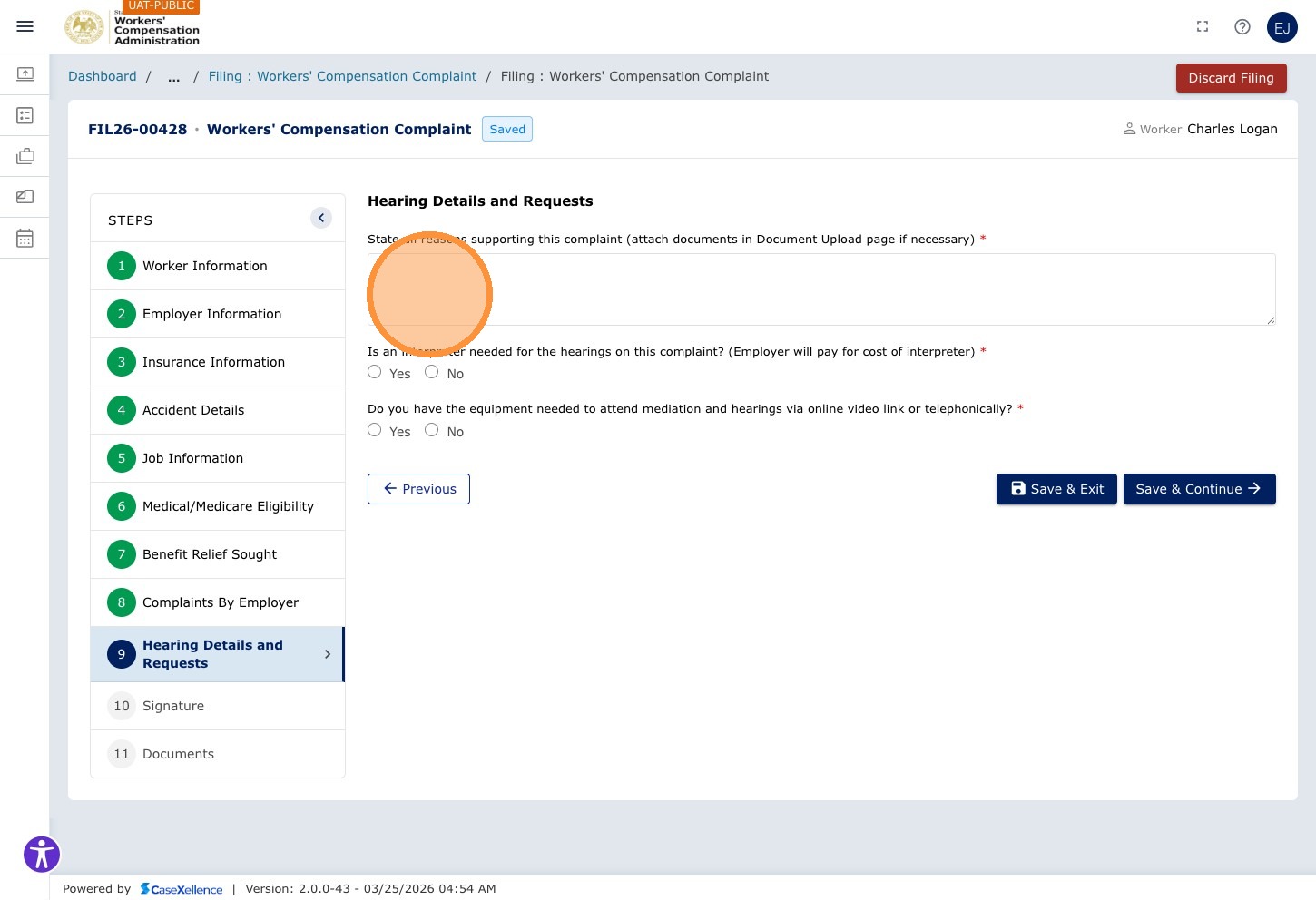Open the hamburger navigation menu
Image resolution: width=1316 pixels, height=900 pixels.
[25, 26]
